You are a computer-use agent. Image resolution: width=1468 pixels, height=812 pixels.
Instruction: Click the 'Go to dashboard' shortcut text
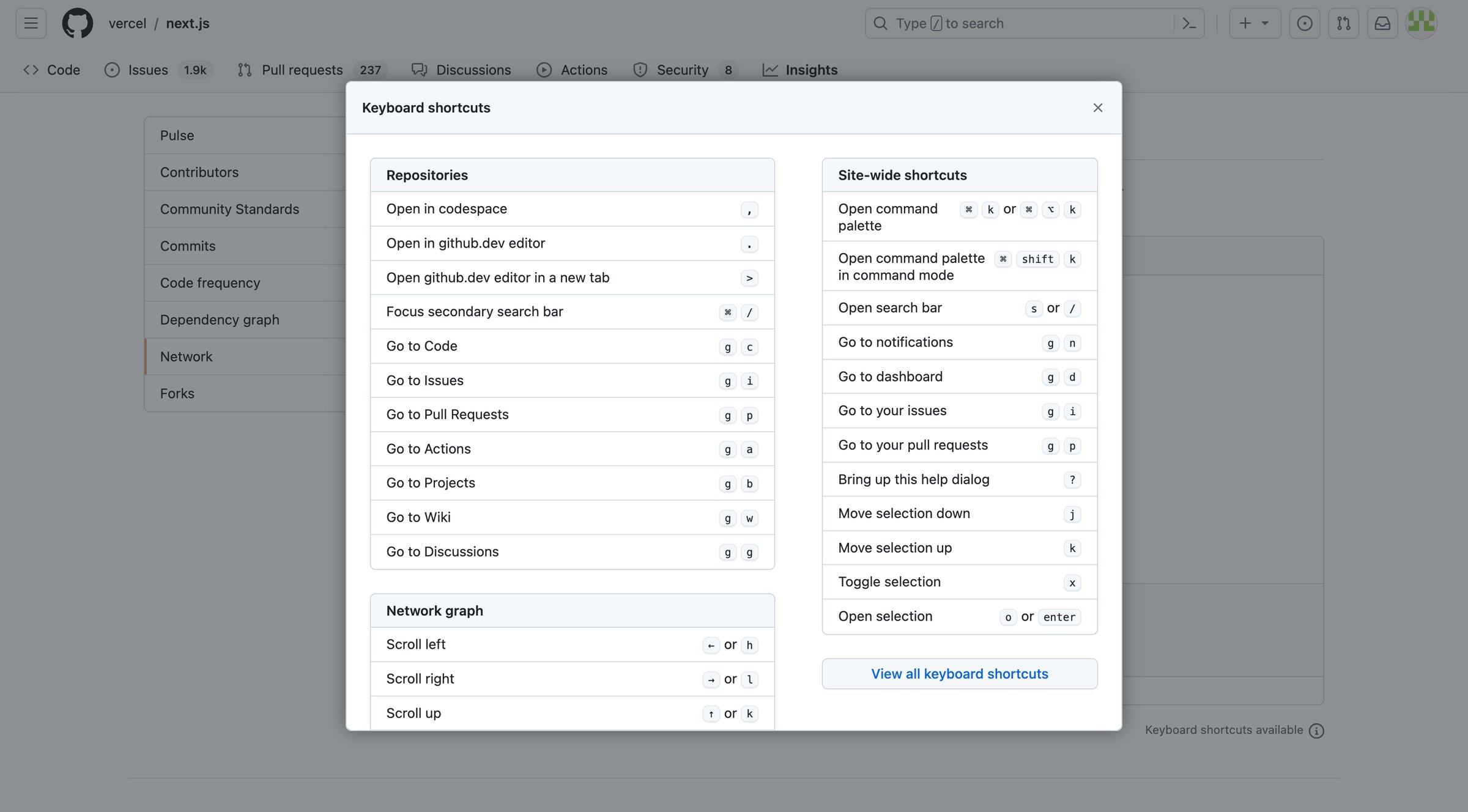[x=890, y=376]
